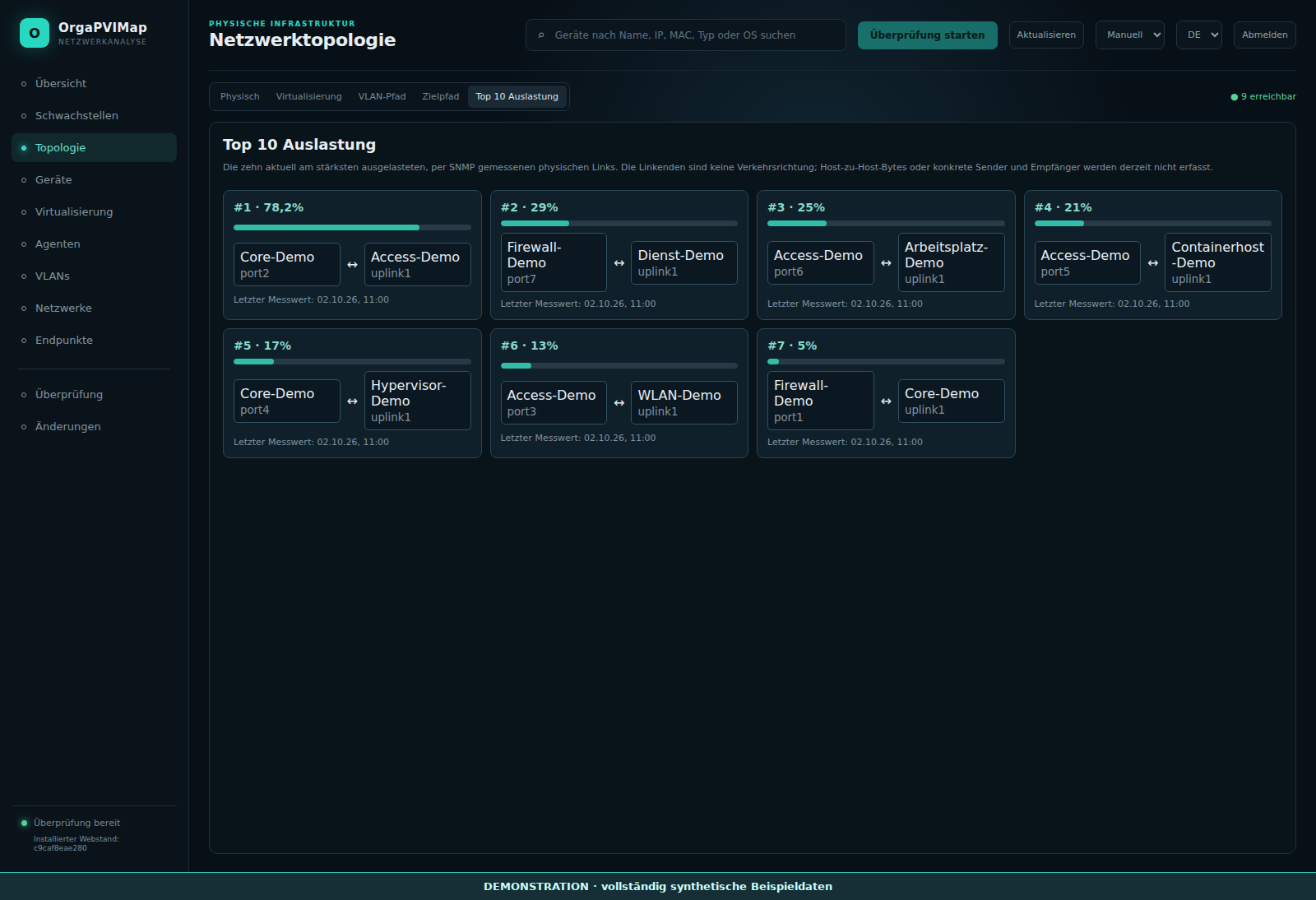Screen dimensions: 1316x900
Task: Click the green reachable status dot
Action: (x=1234, y=97)
